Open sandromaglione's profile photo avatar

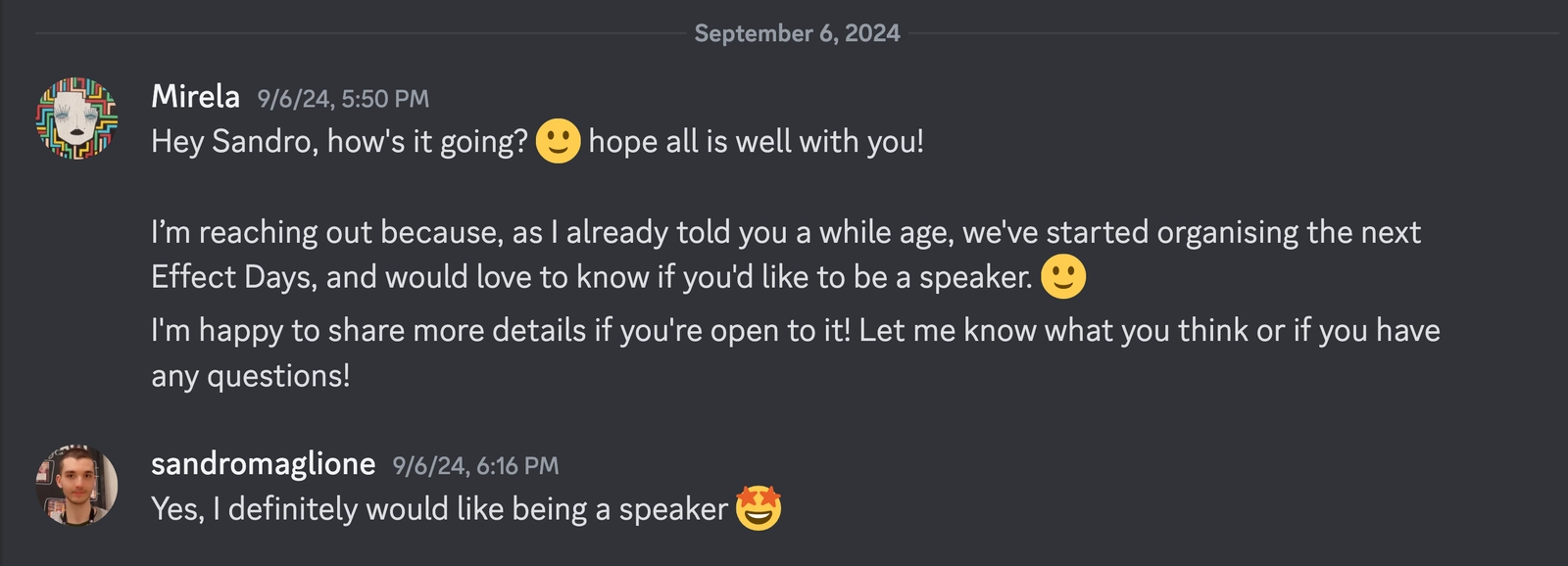(76, 486)
